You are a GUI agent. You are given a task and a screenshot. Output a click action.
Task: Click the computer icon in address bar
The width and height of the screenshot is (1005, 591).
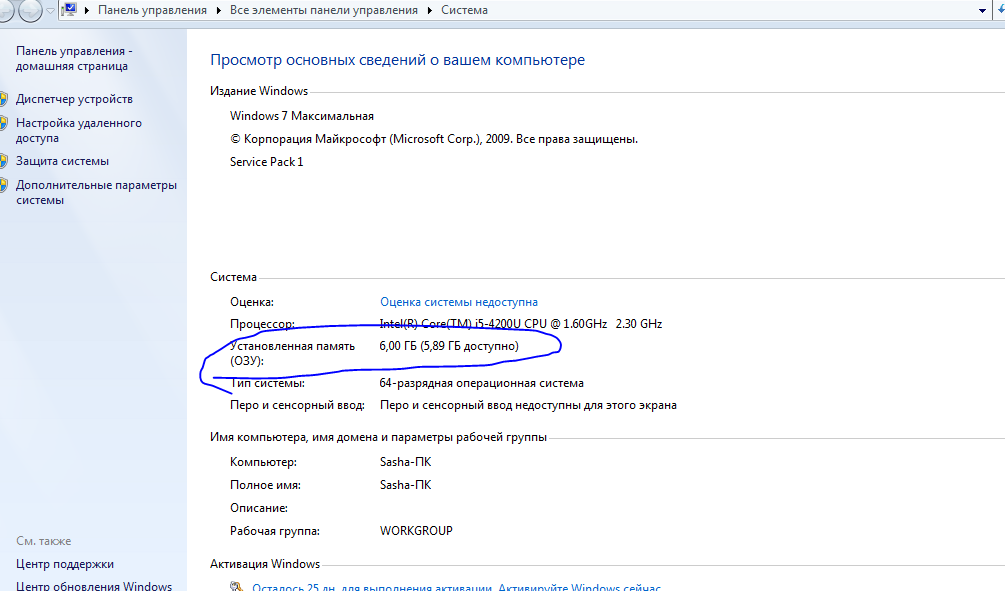tap(70, 10)
